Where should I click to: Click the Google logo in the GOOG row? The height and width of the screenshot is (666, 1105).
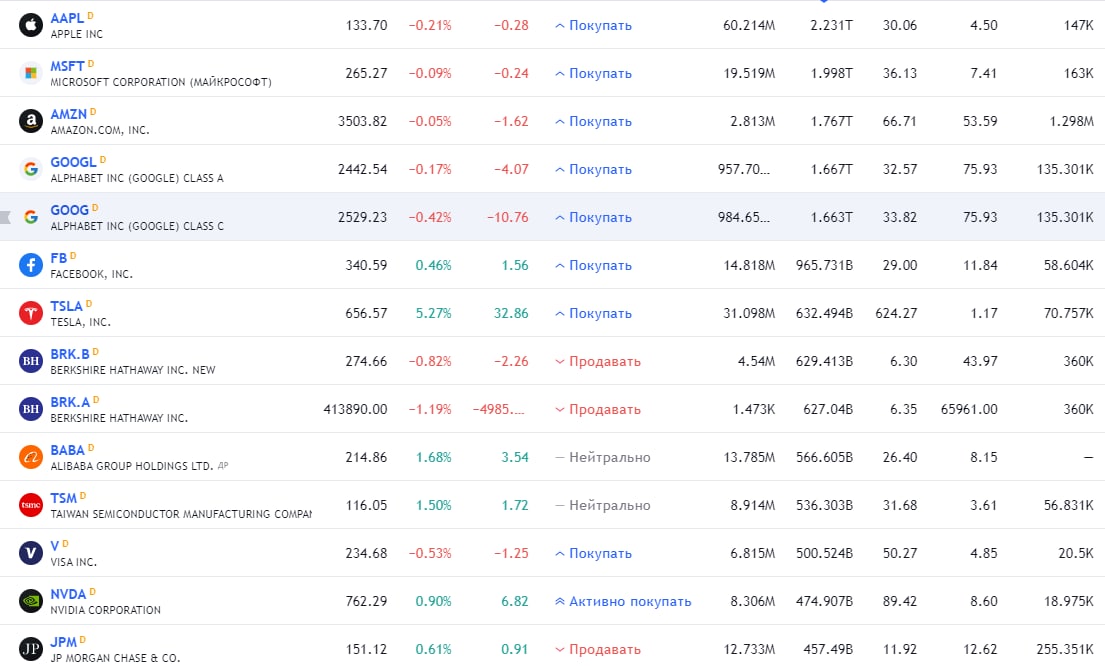30,216
